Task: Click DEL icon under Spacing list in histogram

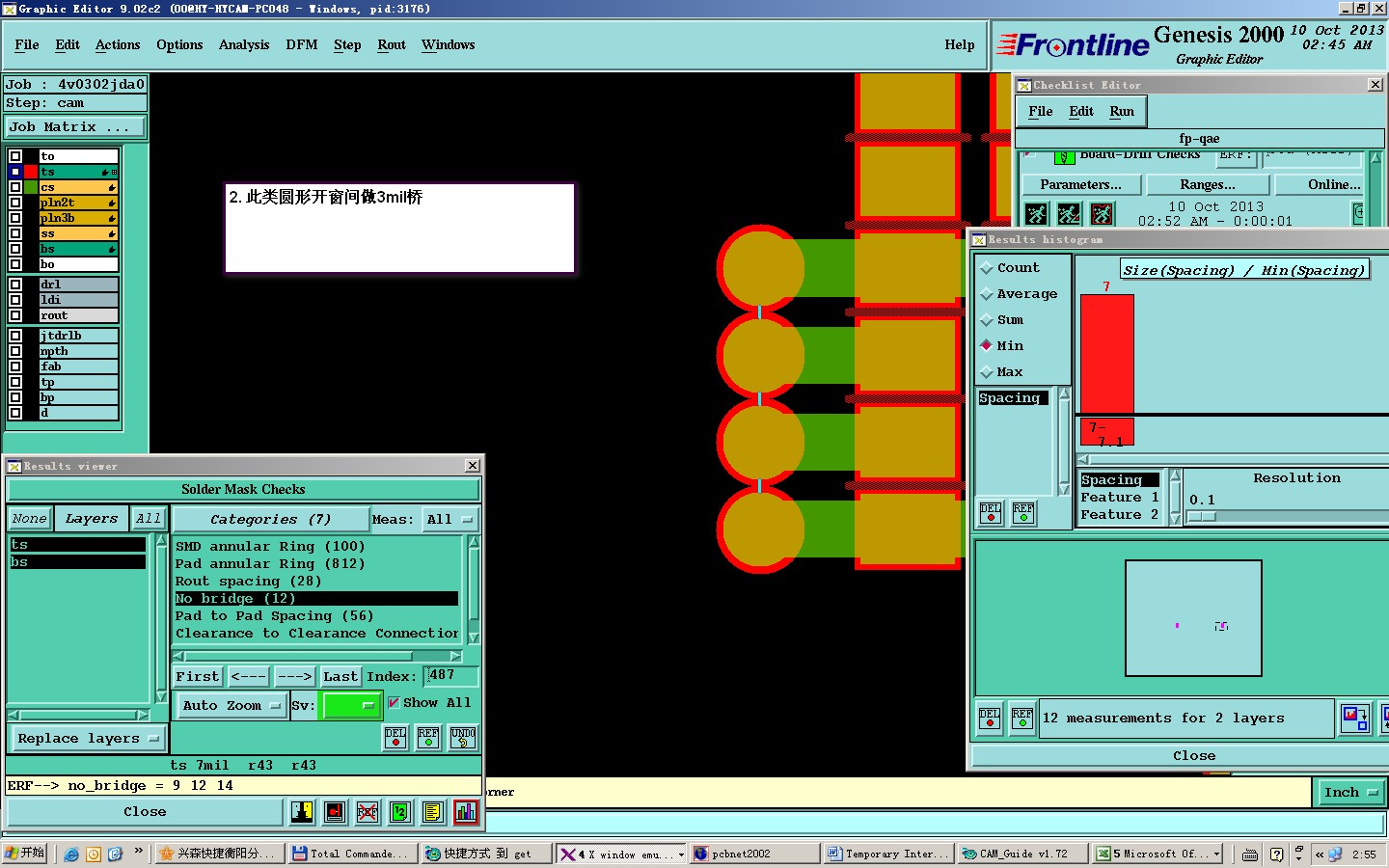Action: [x=991, y=513]
